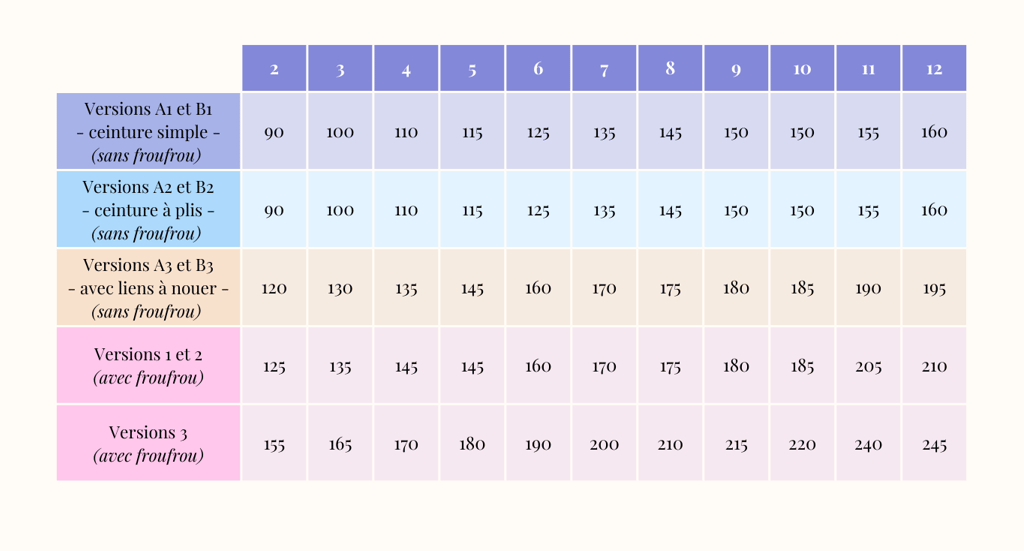This screenshot has height=551, width=1024.
Task: Click the 220 cell under size 10
Action: tap(802, 443)
